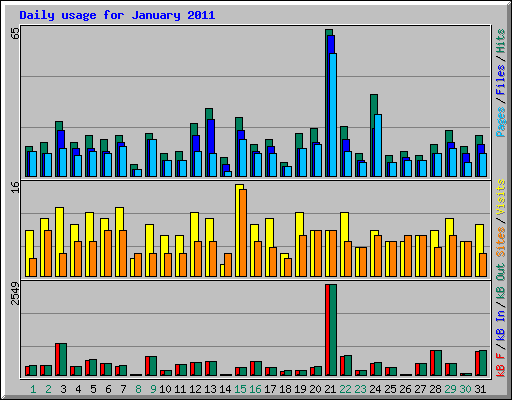Click day 30 on the x-axis
The image size is (512, 400).
tap(465, 389)
